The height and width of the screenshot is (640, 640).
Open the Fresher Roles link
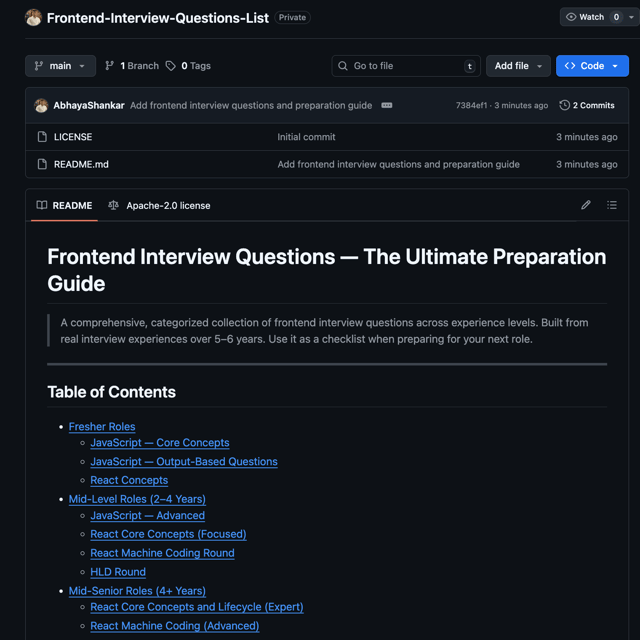(102, 427)
